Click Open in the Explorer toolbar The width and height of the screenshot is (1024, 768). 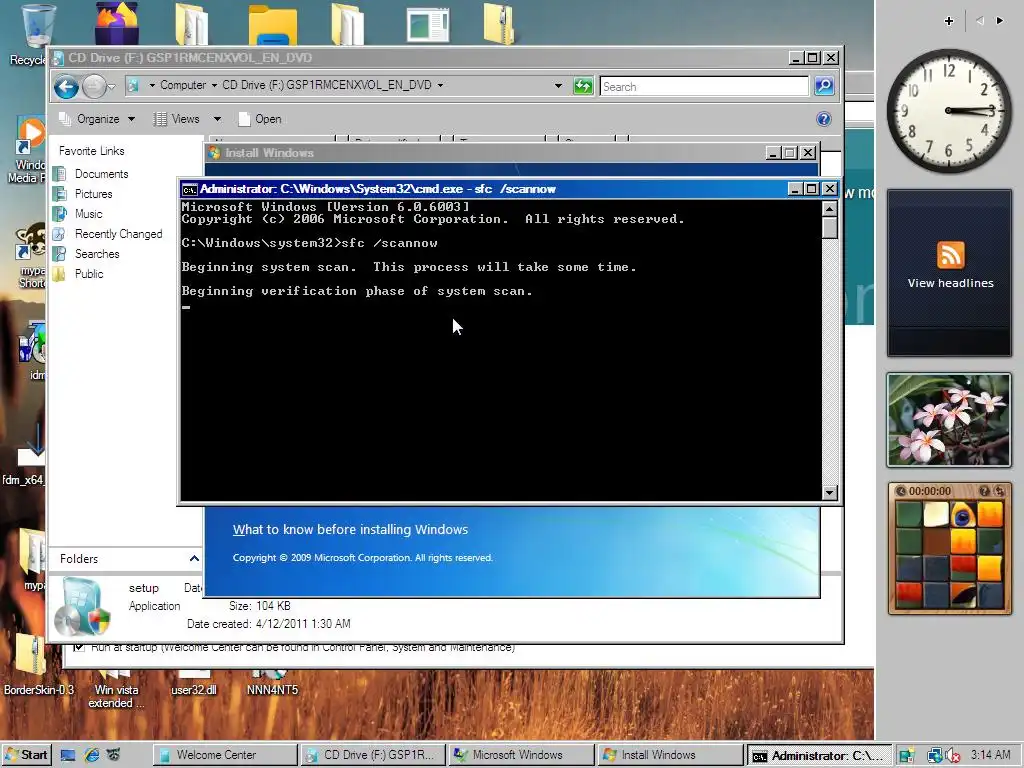pos(260,119)
